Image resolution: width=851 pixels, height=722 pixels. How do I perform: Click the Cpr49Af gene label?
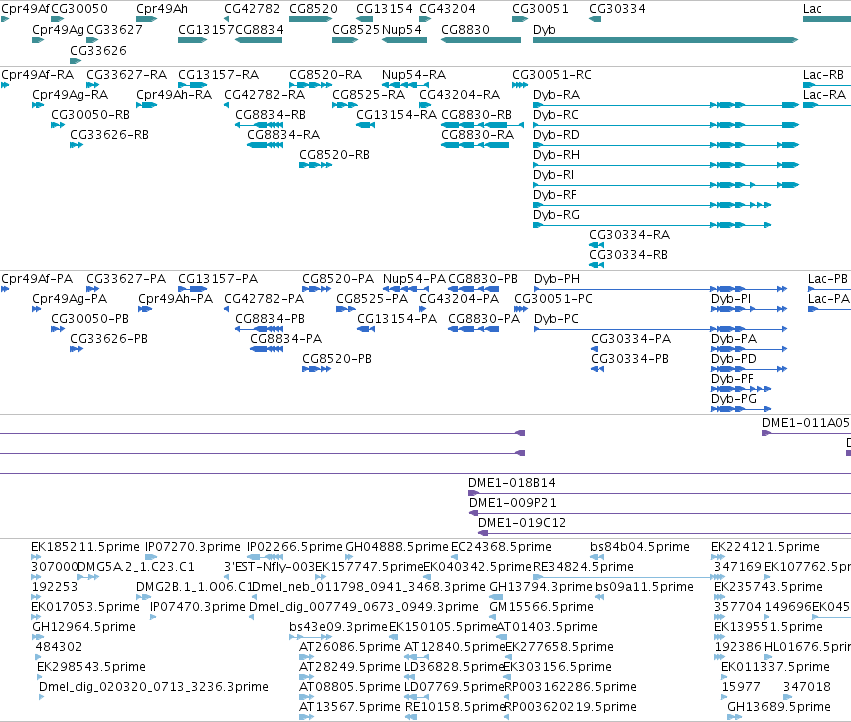pos(25,9)
